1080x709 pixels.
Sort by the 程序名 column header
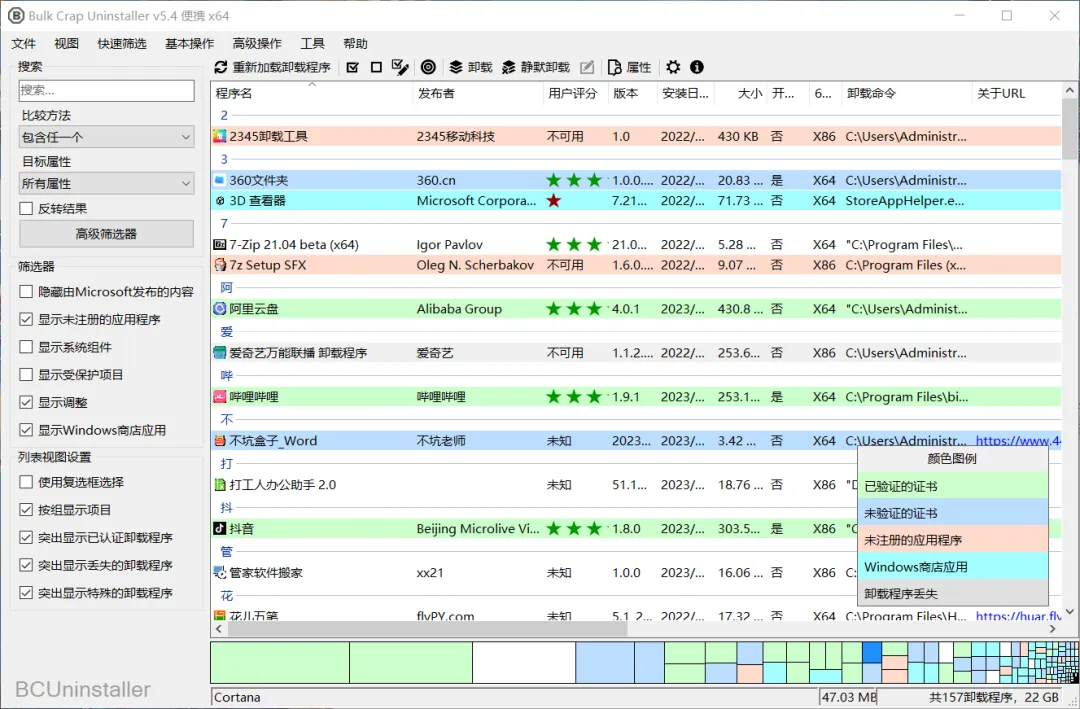click(x=311, y=93)
